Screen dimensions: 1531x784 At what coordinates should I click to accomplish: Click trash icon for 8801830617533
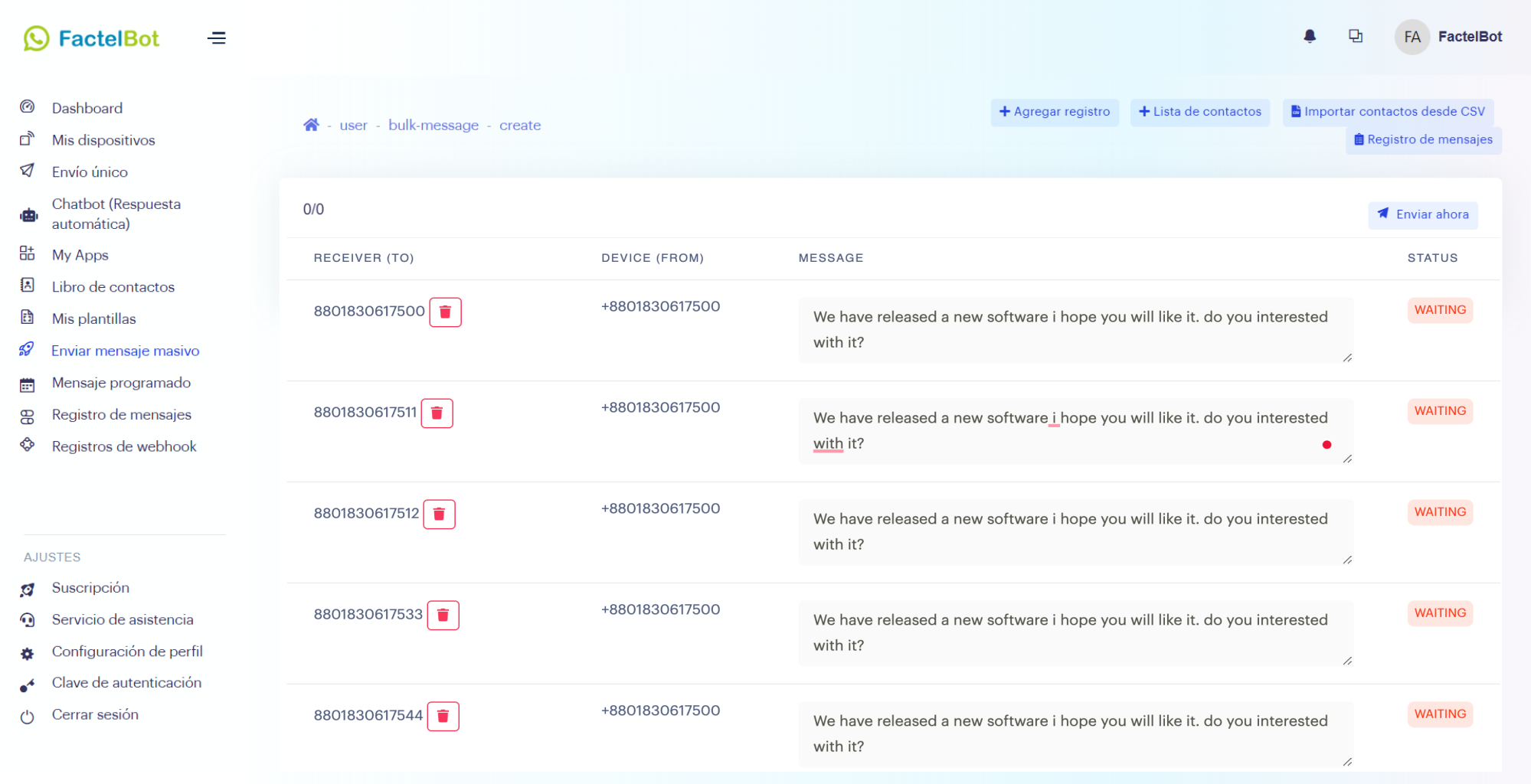point(443,615)
